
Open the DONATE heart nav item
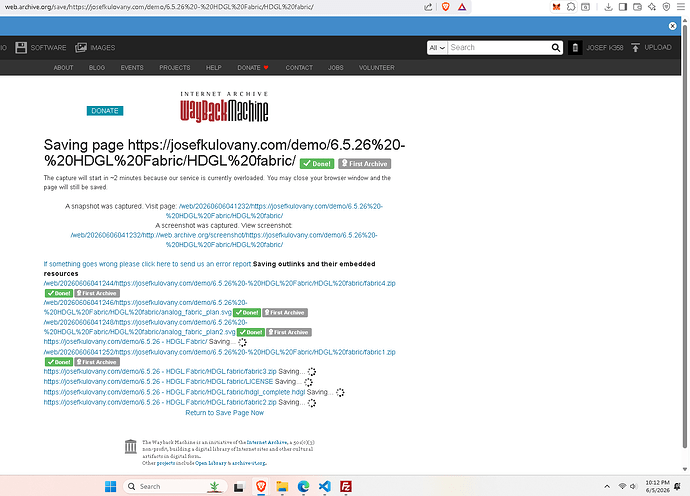[x=253, y=68]
